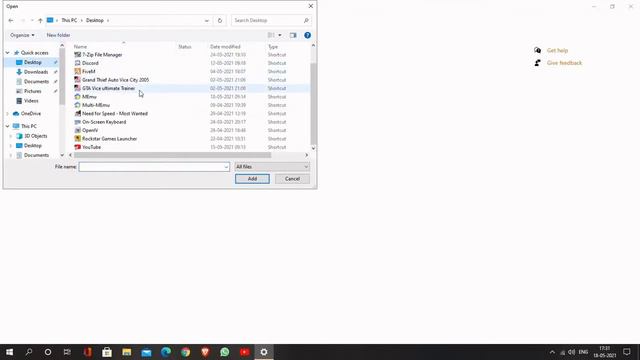This screenshot has width=640, height=360.
Task: Sort by Status column header
Action: coord(184,47)
